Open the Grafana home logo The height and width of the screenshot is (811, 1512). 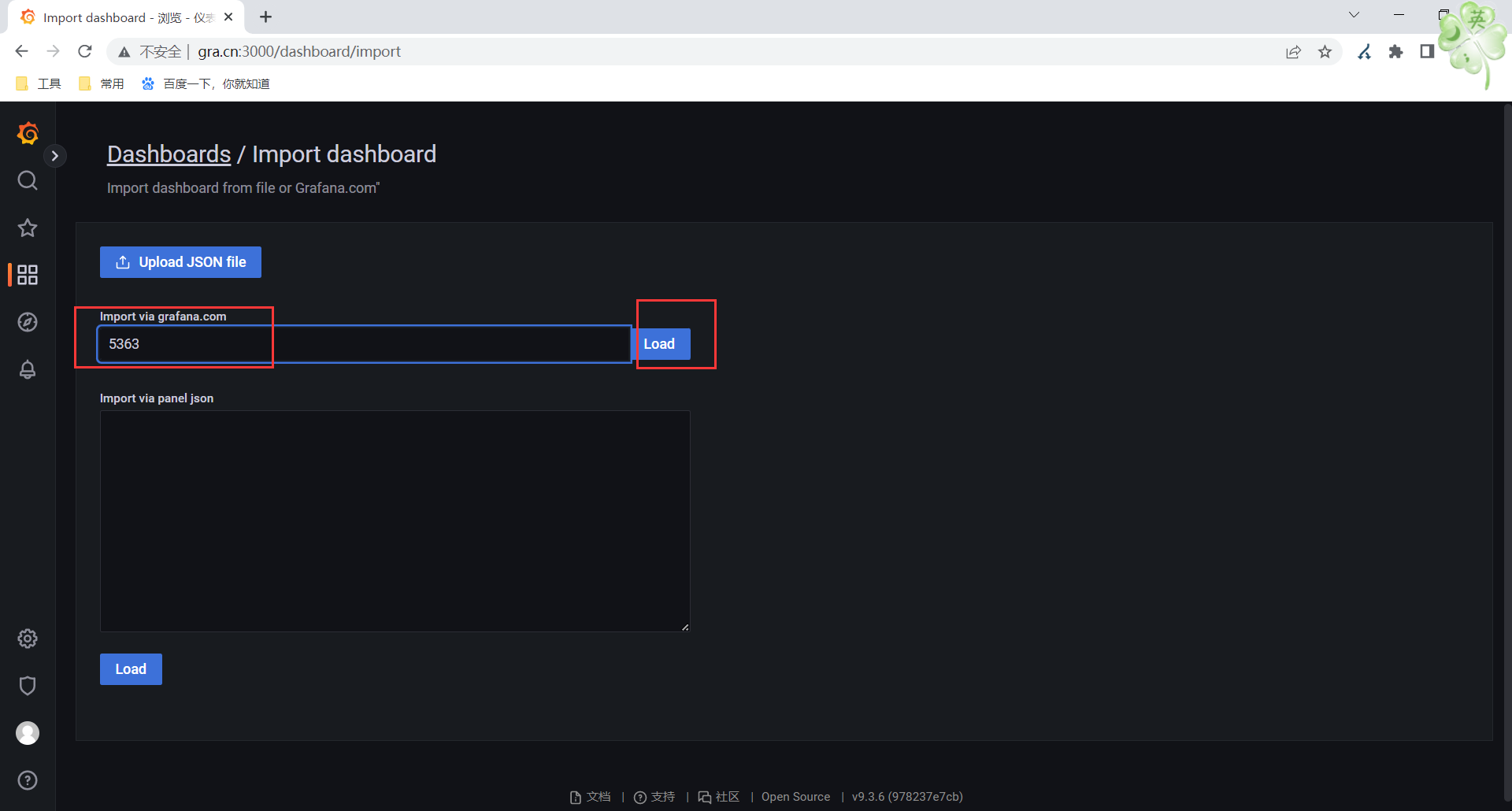[28, 133]
